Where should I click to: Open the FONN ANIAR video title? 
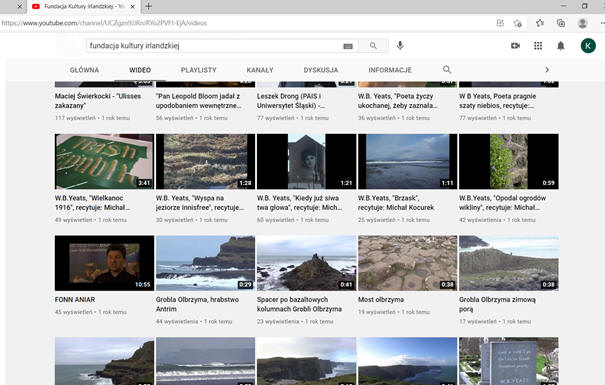[x=75, y=299]
